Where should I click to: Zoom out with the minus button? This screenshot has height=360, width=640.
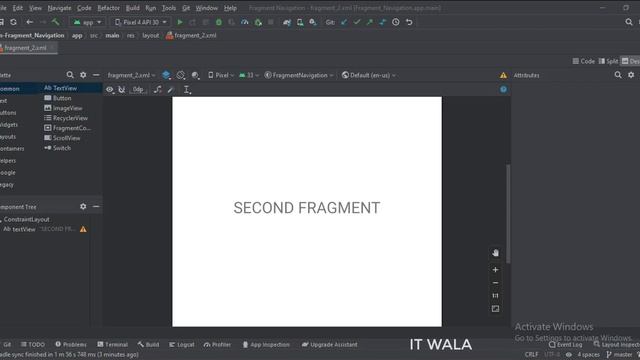[496, 283]
